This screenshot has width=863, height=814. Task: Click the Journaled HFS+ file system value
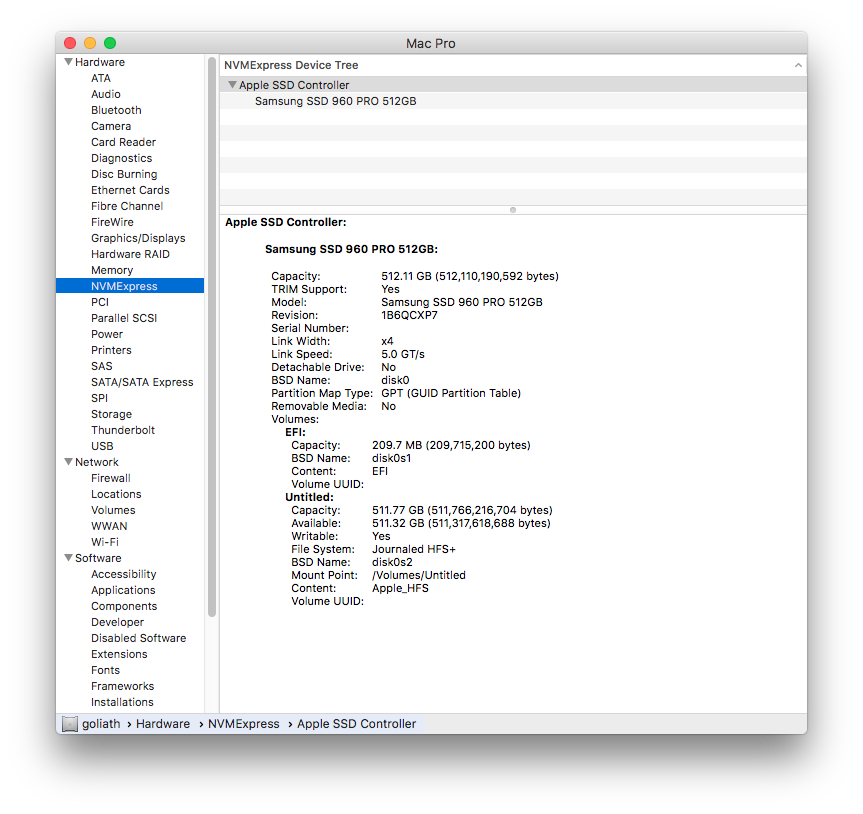413,549
